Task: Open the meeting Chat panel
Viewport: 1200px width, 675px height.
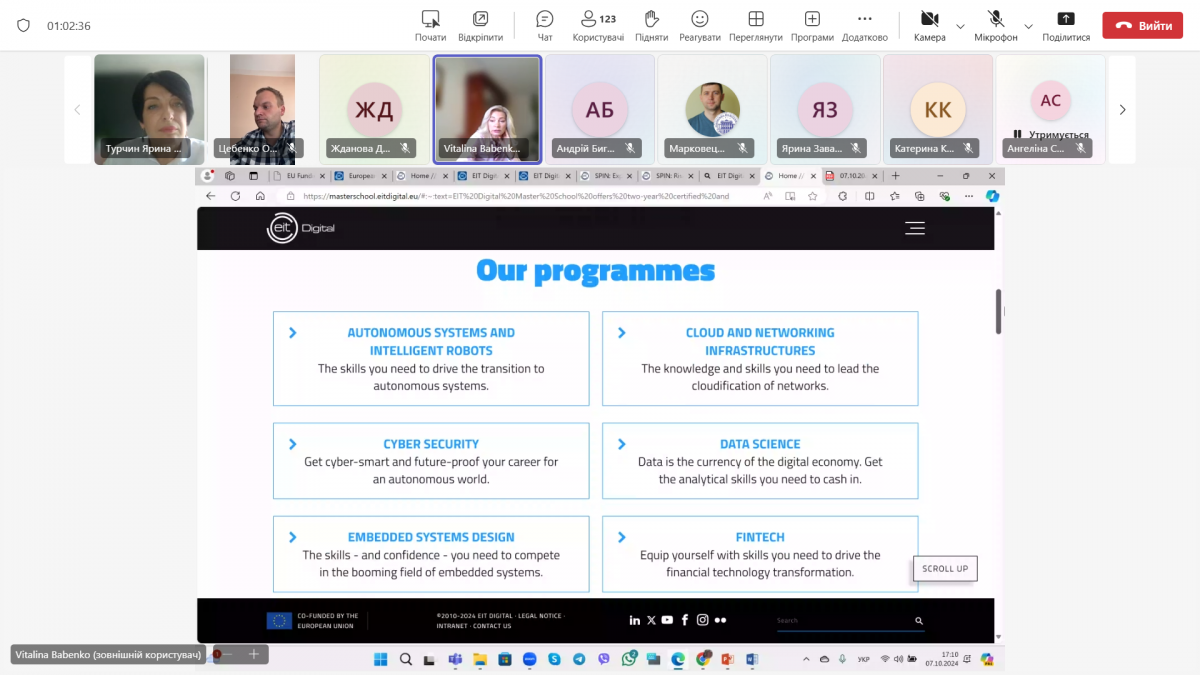Action: tap(545, 26)
